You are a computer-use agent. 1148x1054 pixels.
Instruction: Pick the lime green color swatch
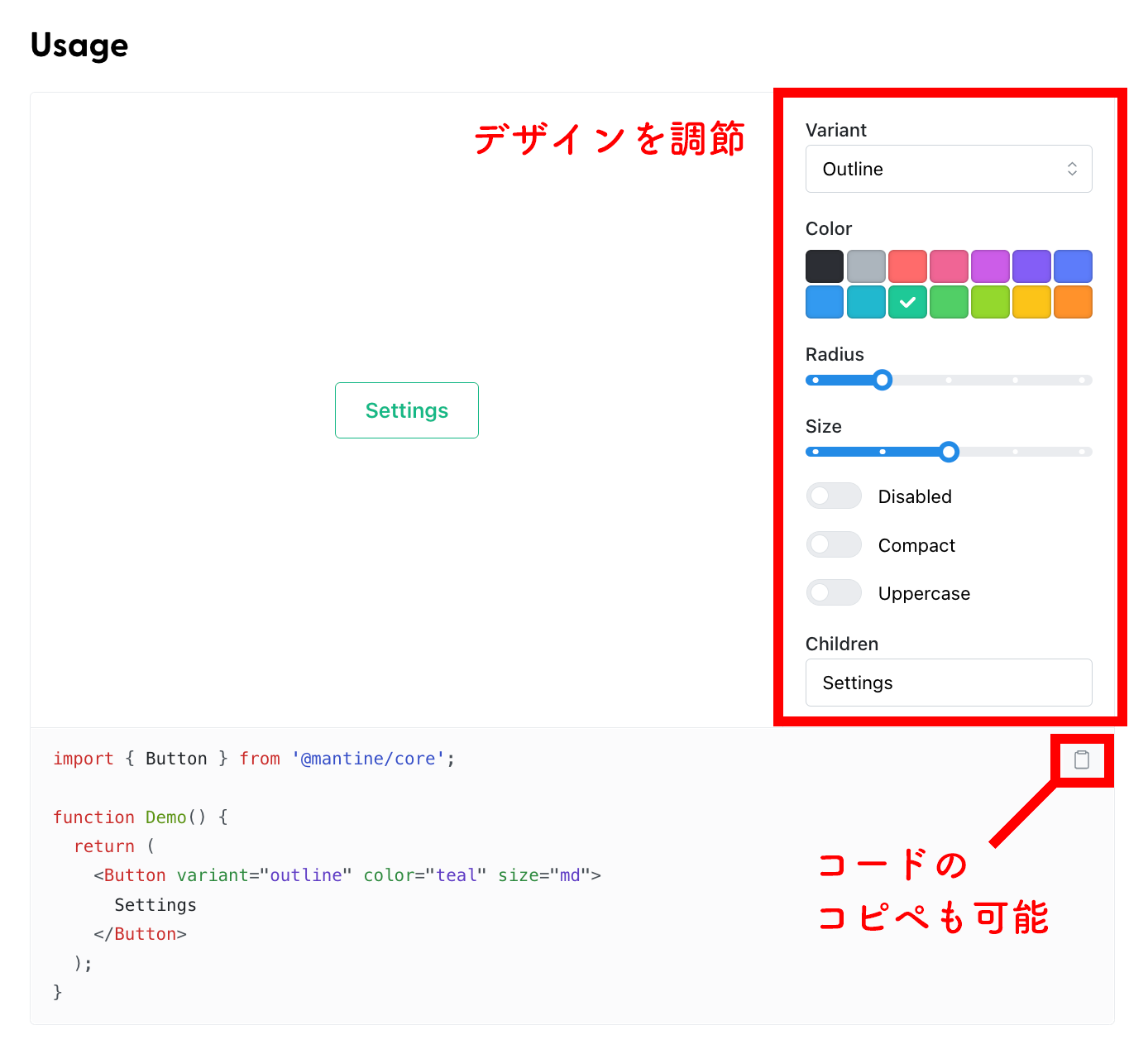point(990,302)
